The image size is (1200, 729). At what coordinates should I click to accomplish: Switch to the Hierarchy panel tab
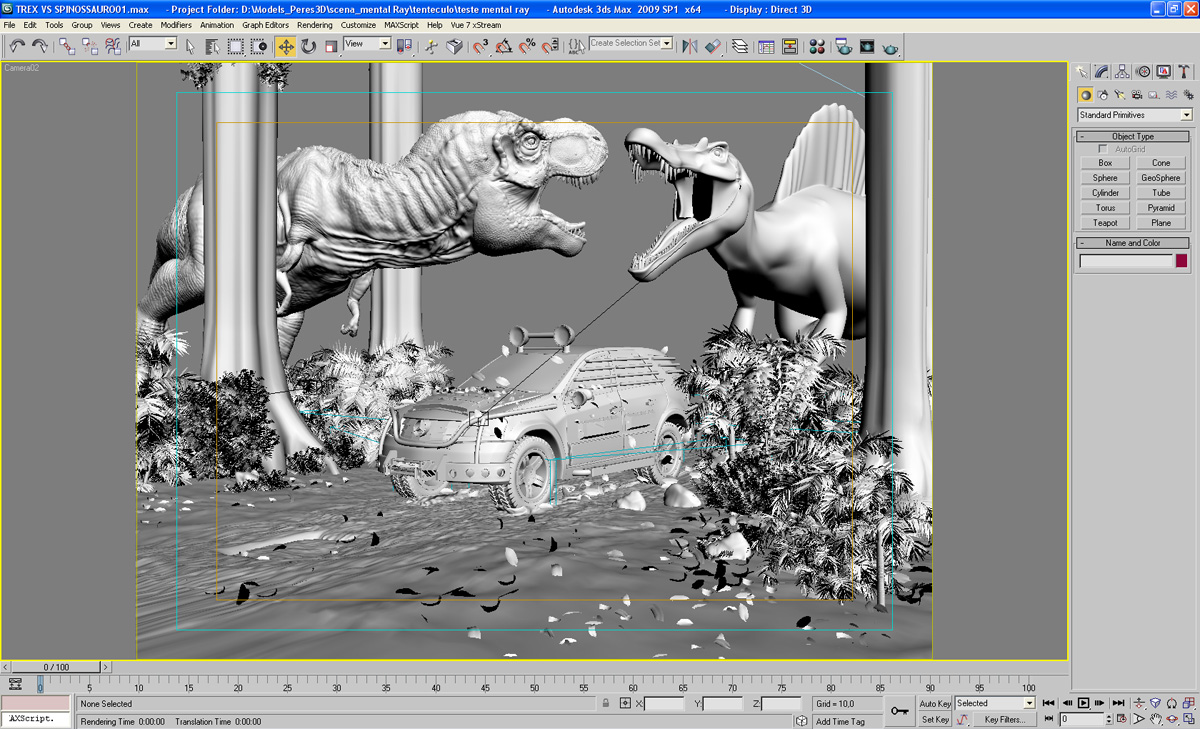tap(1122, 72)
